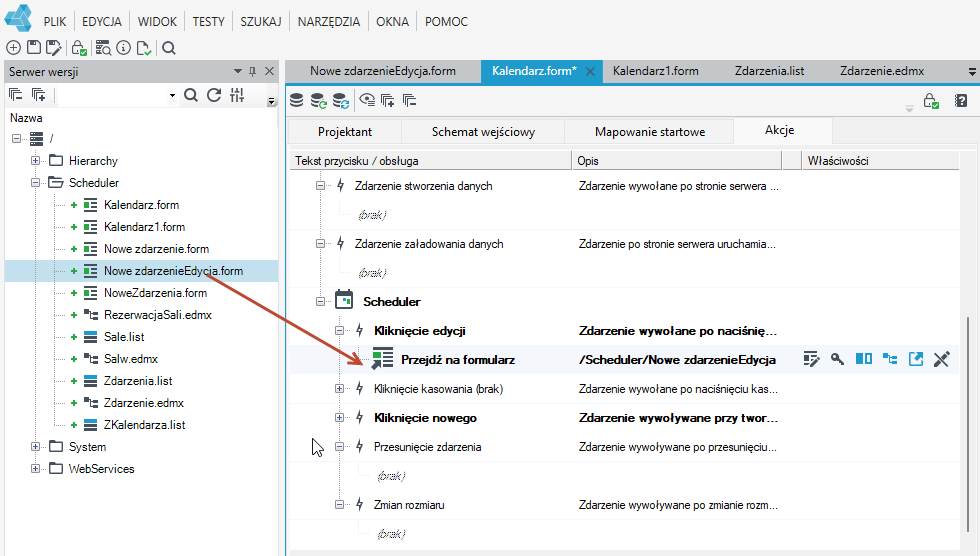
Task: Click the new item plus-circle icon
Action: [13, 47]
